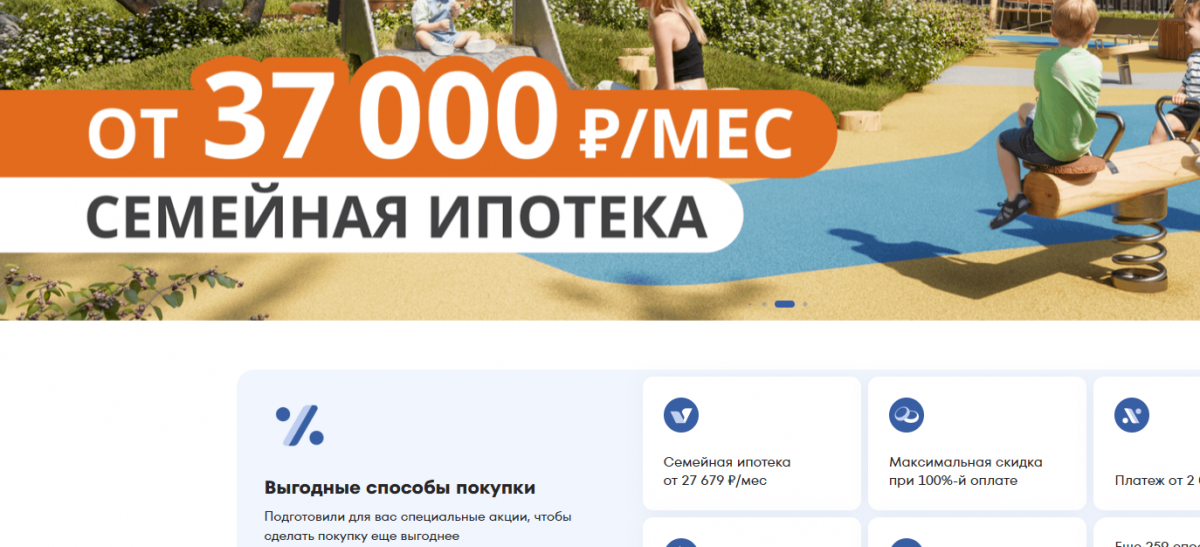The width and height of the screenshot is (1200, 547).
Task: Click the icon above Платеж от 2 card
Action: (1132, 414)
